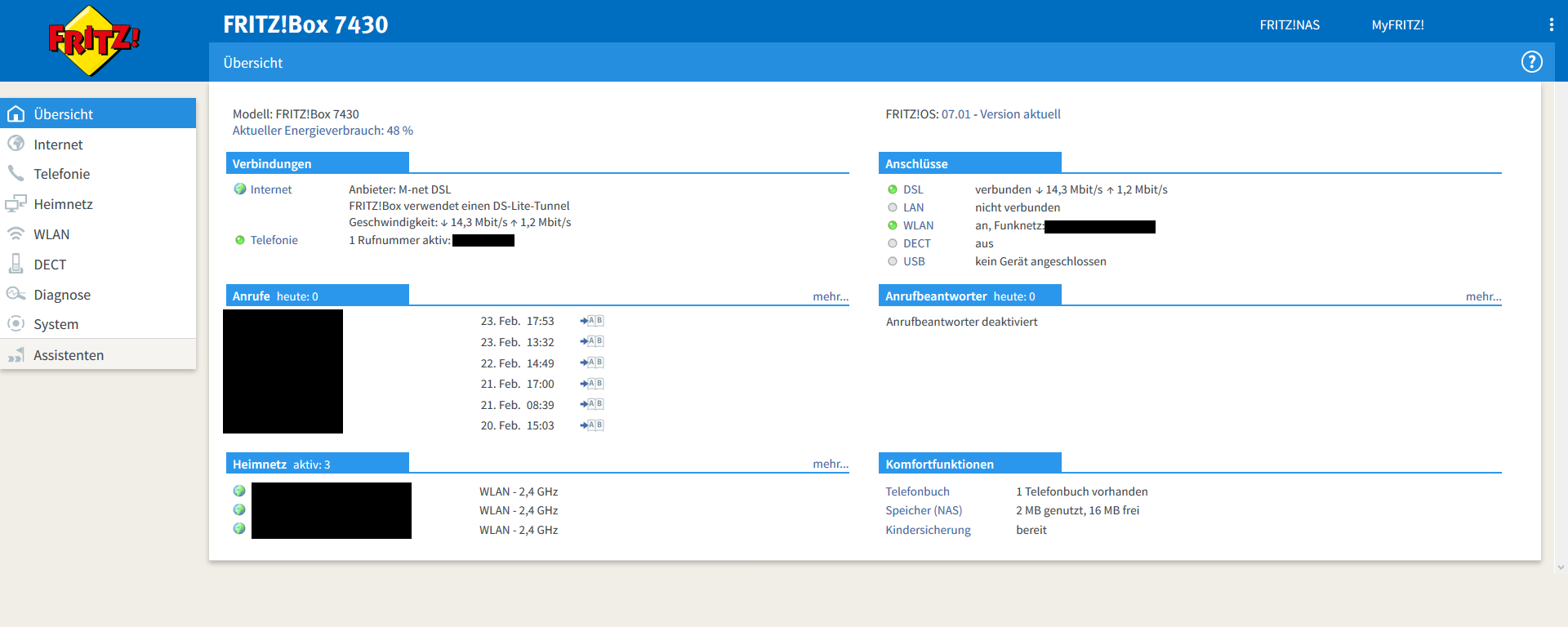
Task: Click the Aktueller Energieverbrauch link
Action: tap(323, 131)
